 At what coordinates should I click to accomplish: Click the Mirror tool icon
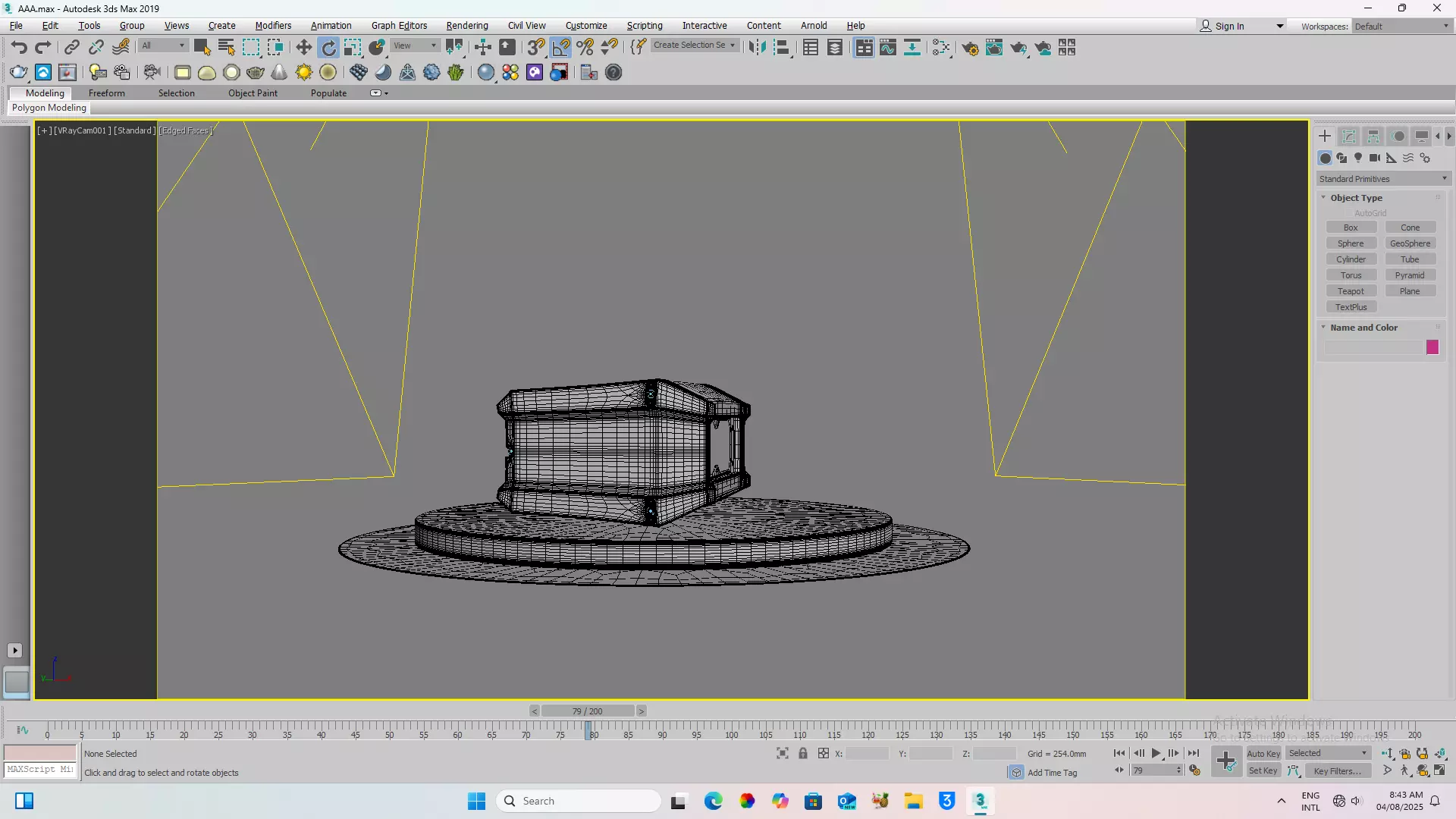(x=756, y=47)
